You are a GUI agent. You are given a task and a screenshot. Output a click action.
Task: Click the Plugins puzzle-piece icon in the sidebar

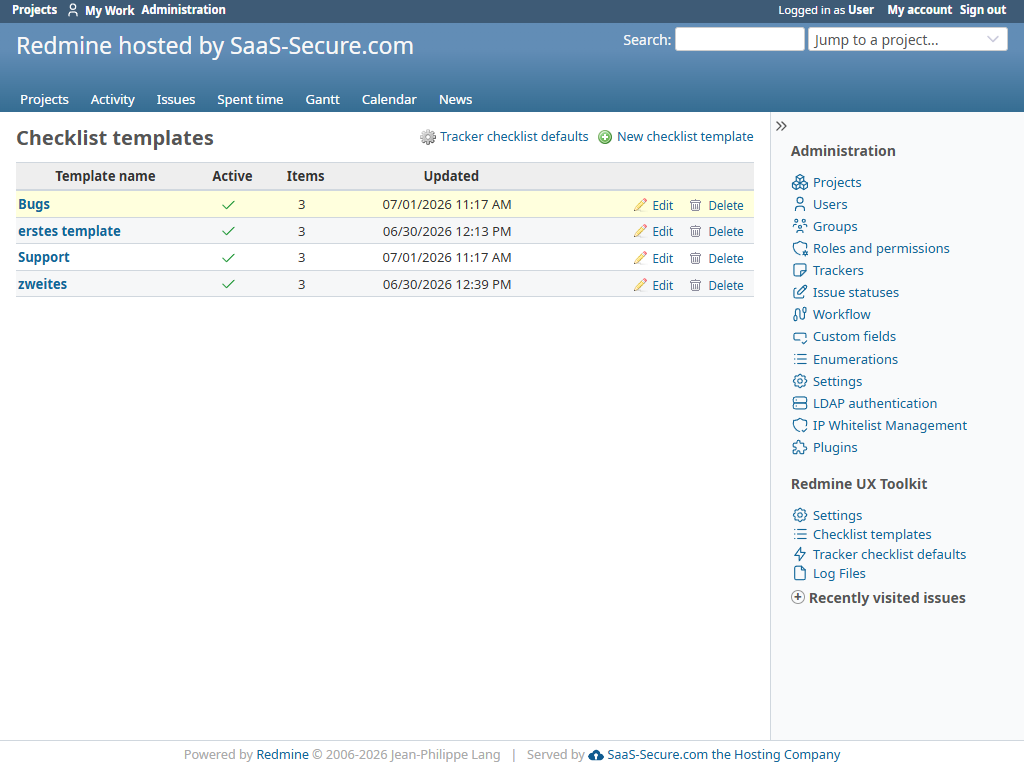tap(799, 448)
